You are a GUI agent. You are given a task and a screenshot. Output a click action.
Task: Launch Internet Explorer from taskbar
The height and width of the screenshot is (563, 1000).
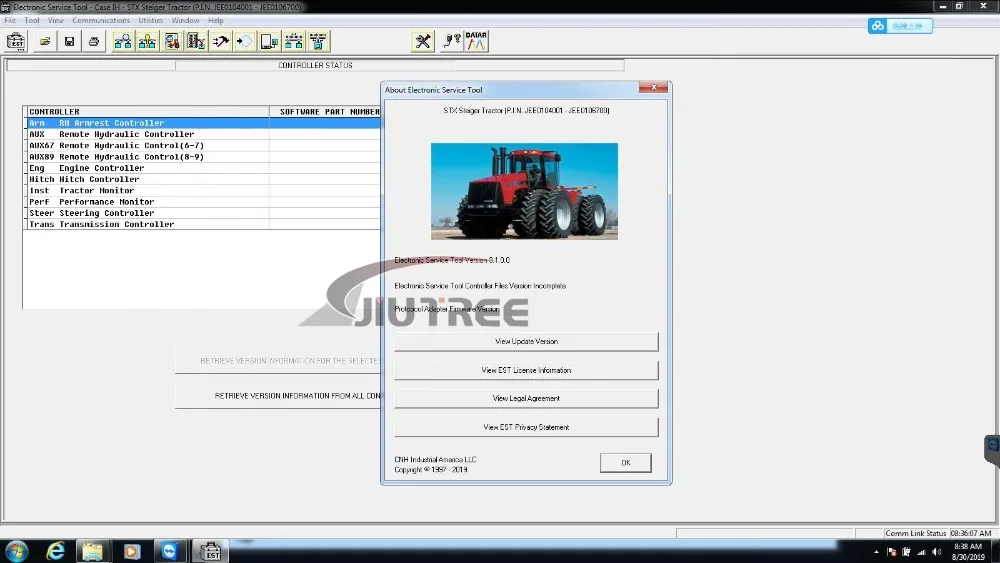click(x=55, y=551)
